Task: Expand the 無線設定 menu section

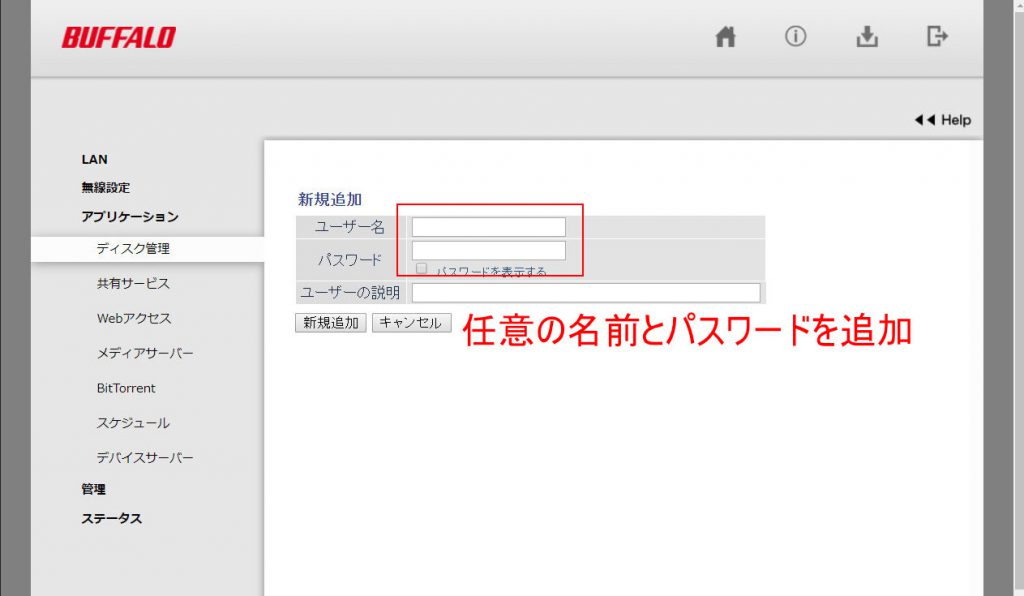Action: [105, 187]
